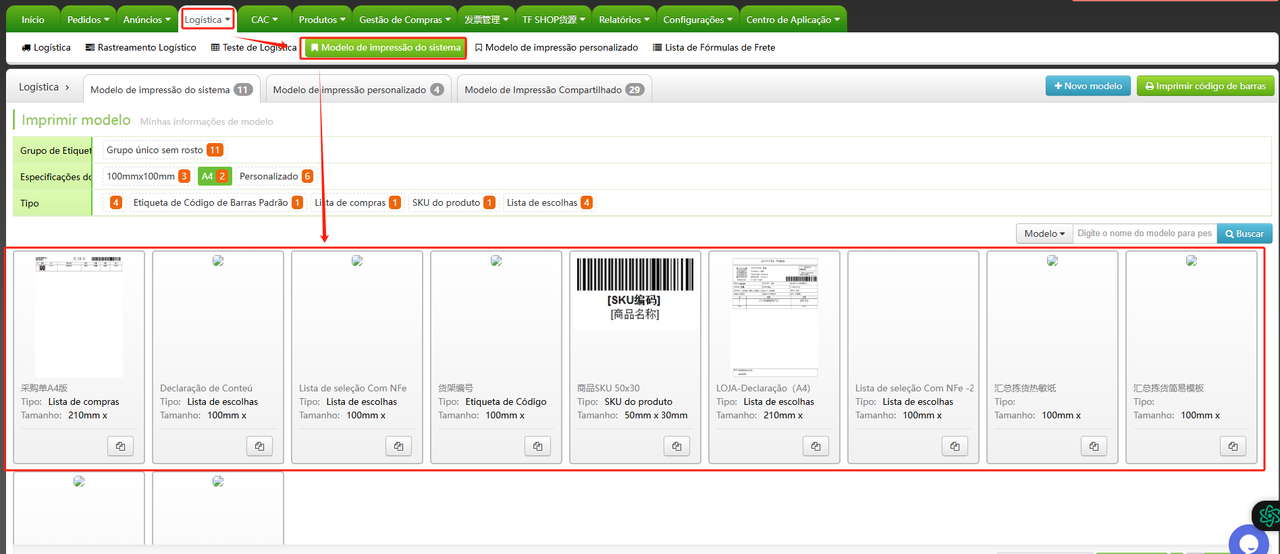Open Lista de Fórmulas de Frete
The image size is (1280, 554).
pos(713,47)
